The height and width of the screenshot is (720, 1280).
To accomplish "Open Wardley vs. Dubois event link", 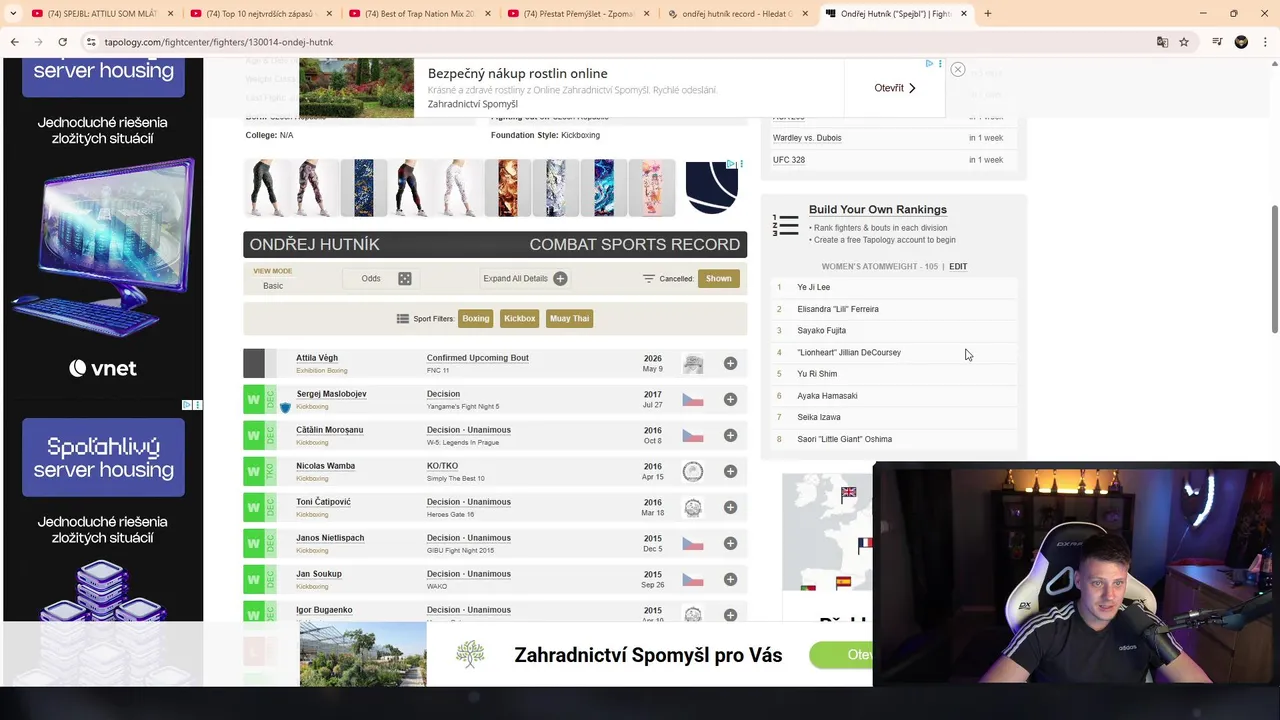I will pos(807,138).
